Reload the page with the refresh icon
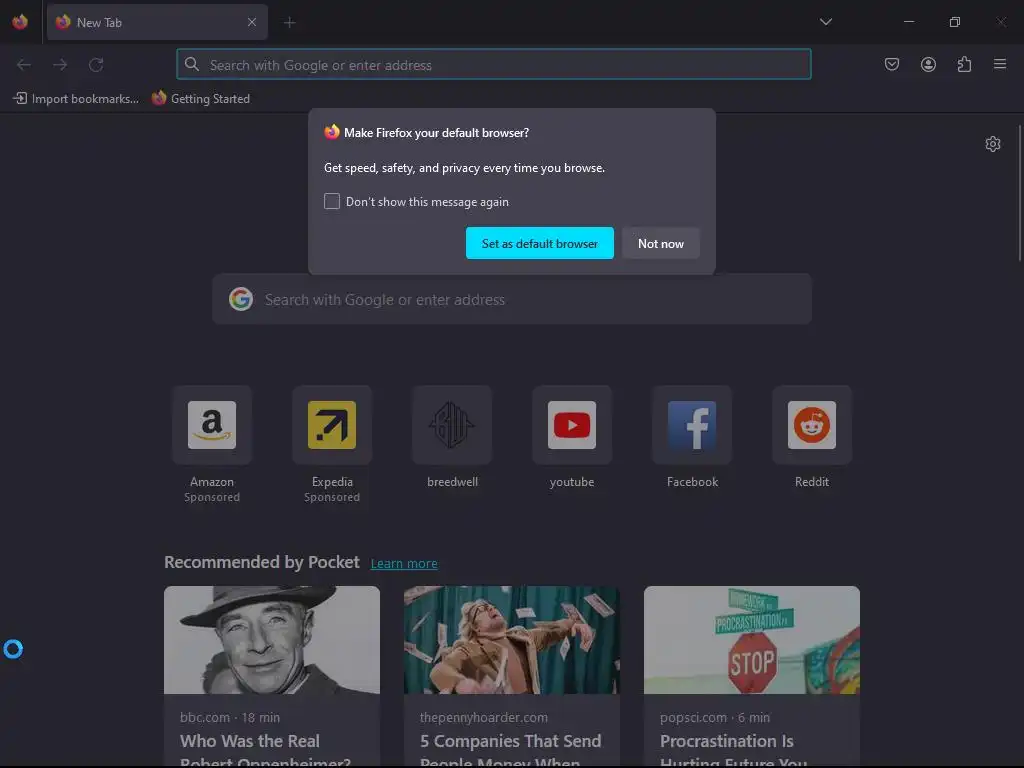Screen dimensions: 1024x768 tap(96, 65)
